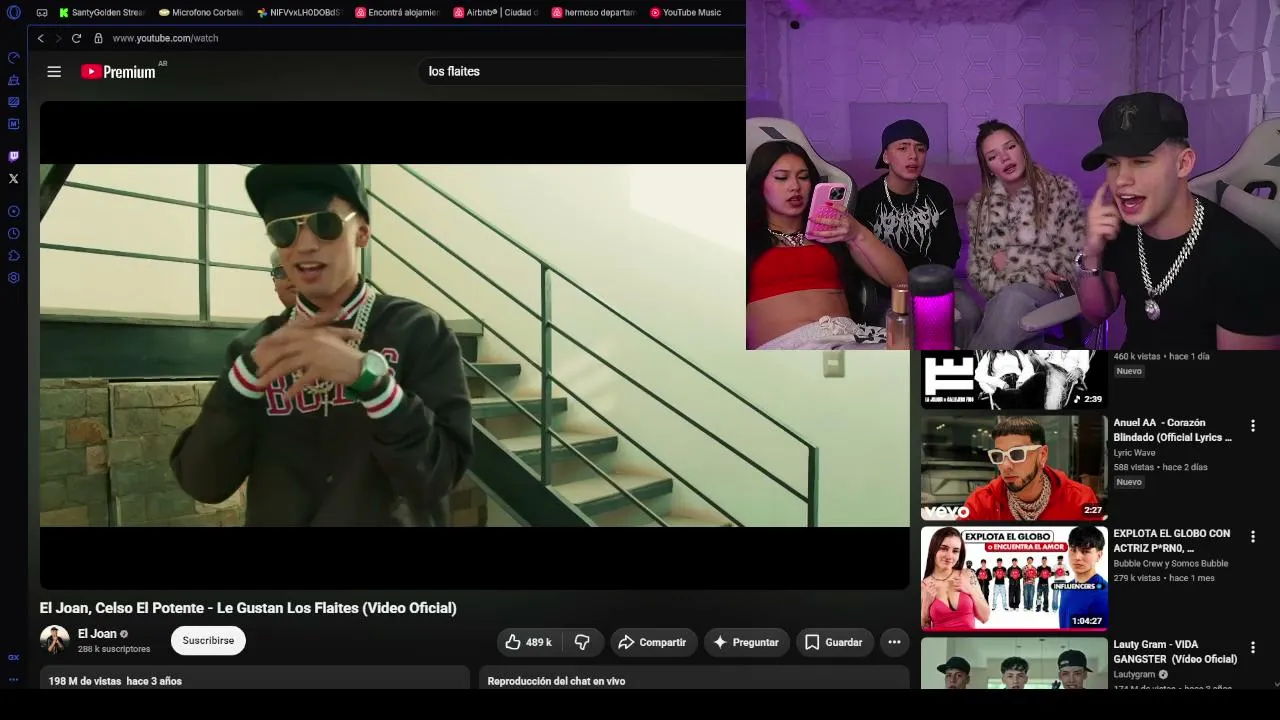Click the GX Corner icon at sidebar bottom
This screenshot has height=720, width=1280.
(x=13, y=657)
